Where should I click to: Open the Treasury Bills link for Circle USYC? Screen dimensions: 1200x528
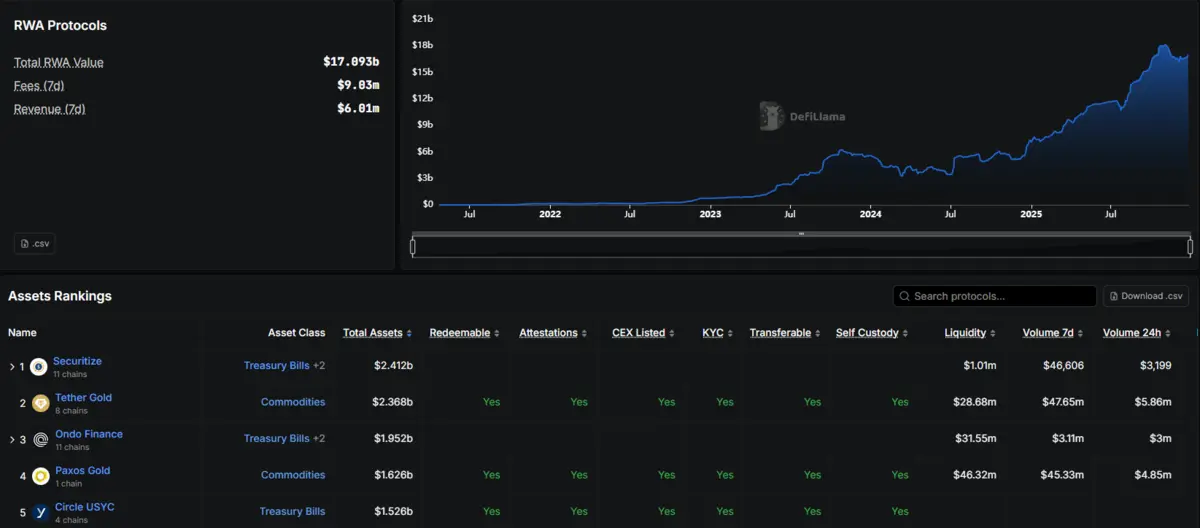pyautogui.click(x=292, y=511)
